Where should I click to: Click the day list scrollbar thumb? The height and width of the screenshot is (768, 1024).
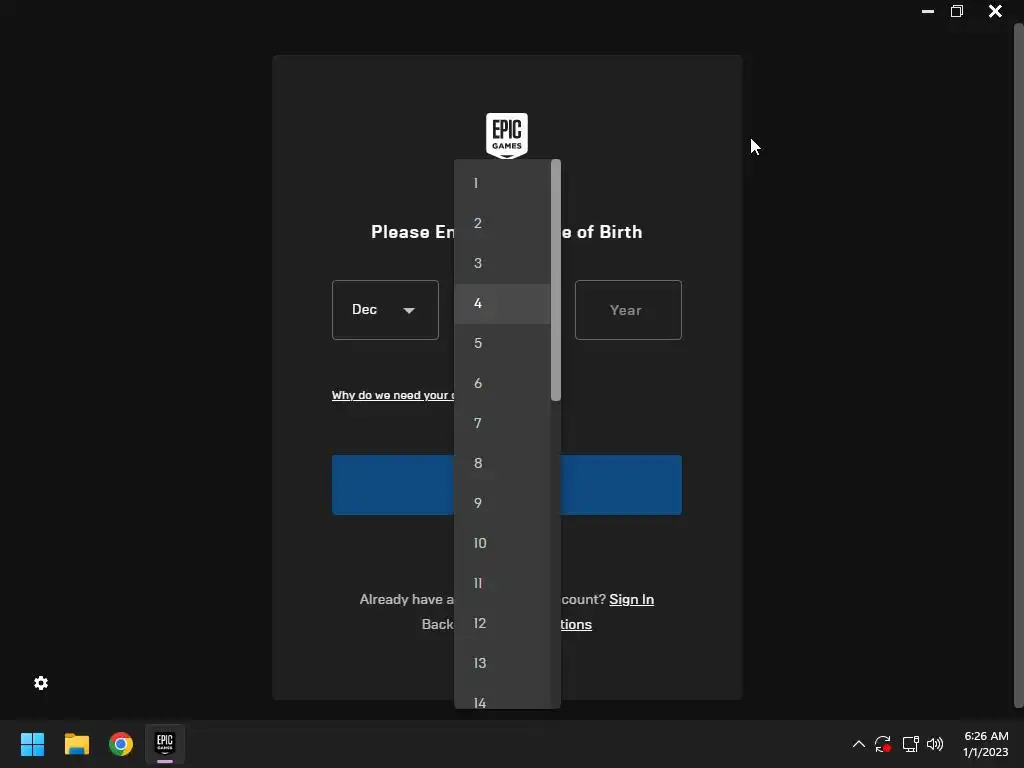click(x=556, y=280)
